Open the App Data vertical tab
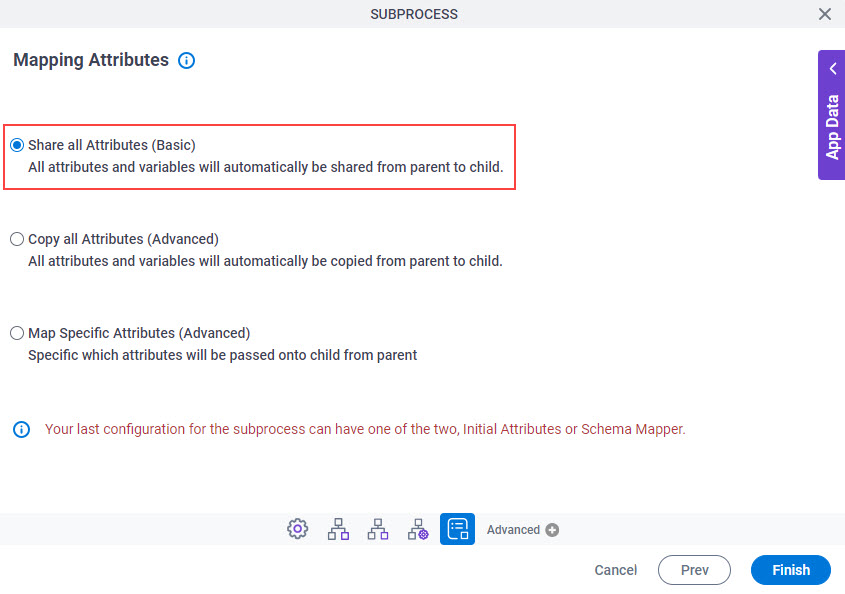The width and height of the screenshot is (845, 594). click(x=832, y=127)
